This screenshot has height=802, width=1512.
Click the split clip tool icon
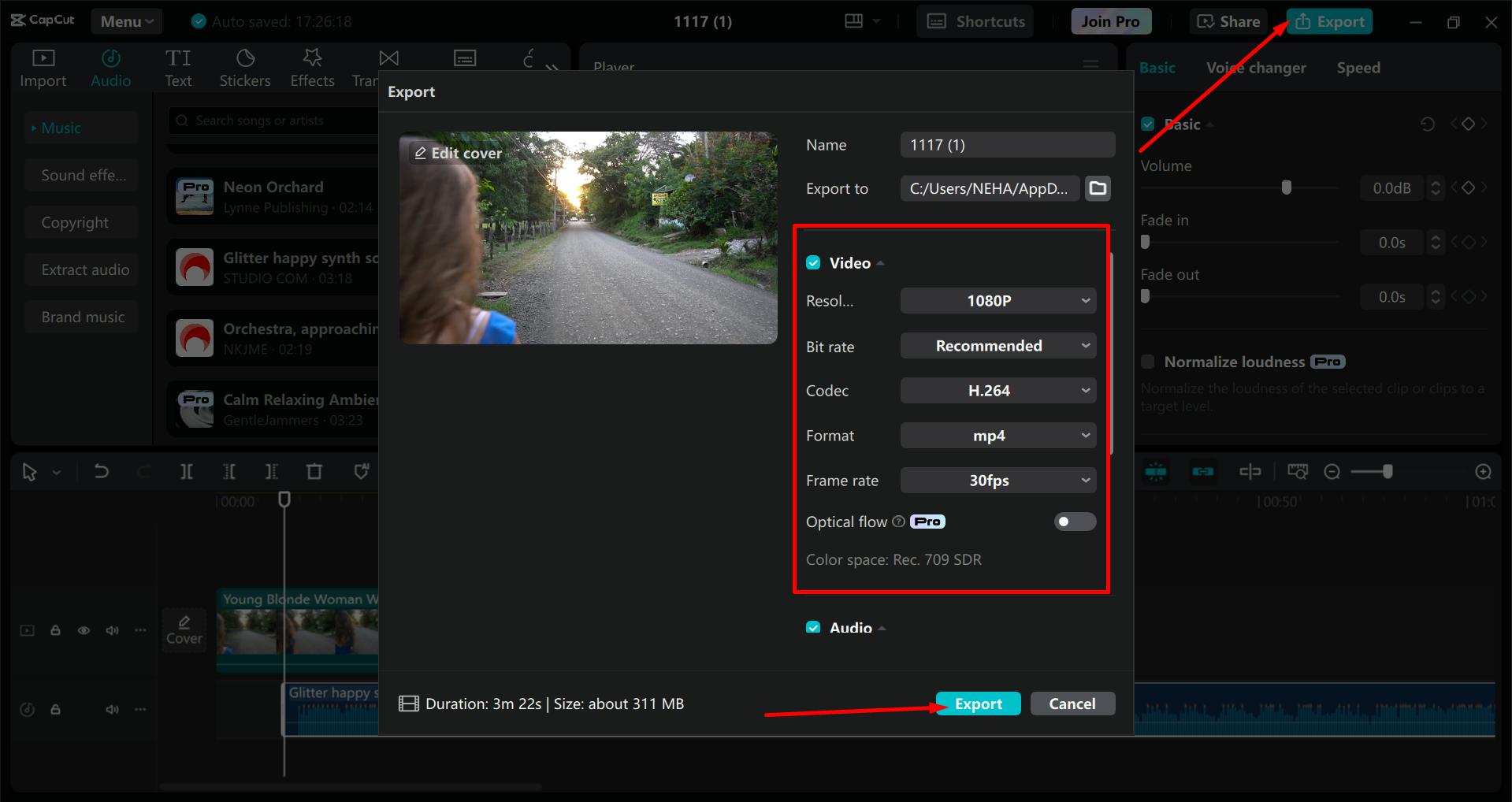(186, 472)
